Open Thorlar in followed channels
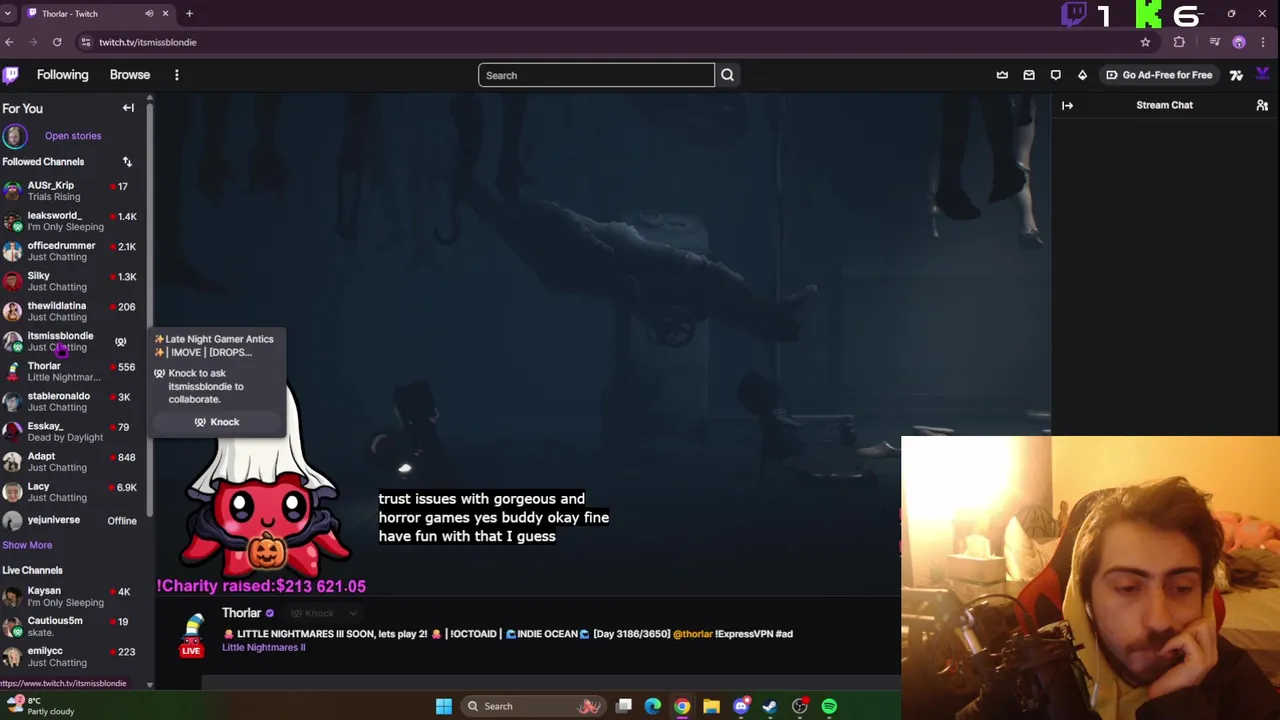Screen dimensions: 1280x720 click(73, 371)
